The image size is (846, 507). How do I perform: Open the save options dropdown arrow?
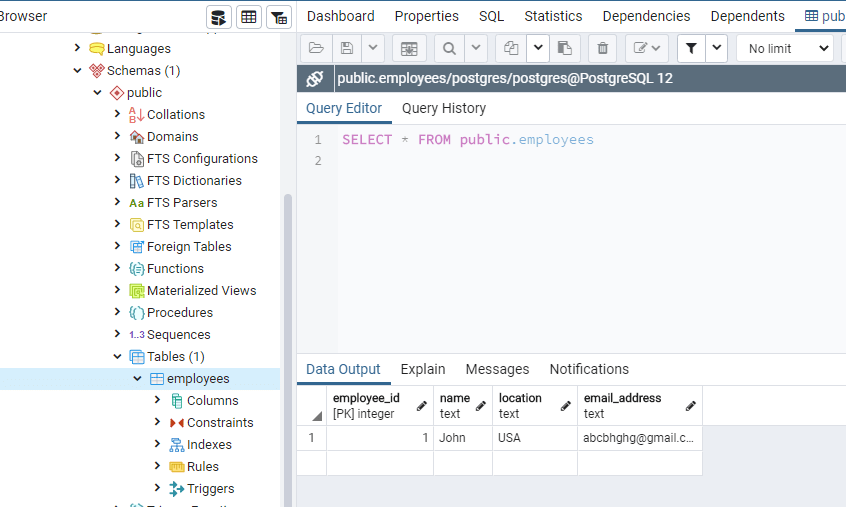pyautogui.click(x=373, y=49)
